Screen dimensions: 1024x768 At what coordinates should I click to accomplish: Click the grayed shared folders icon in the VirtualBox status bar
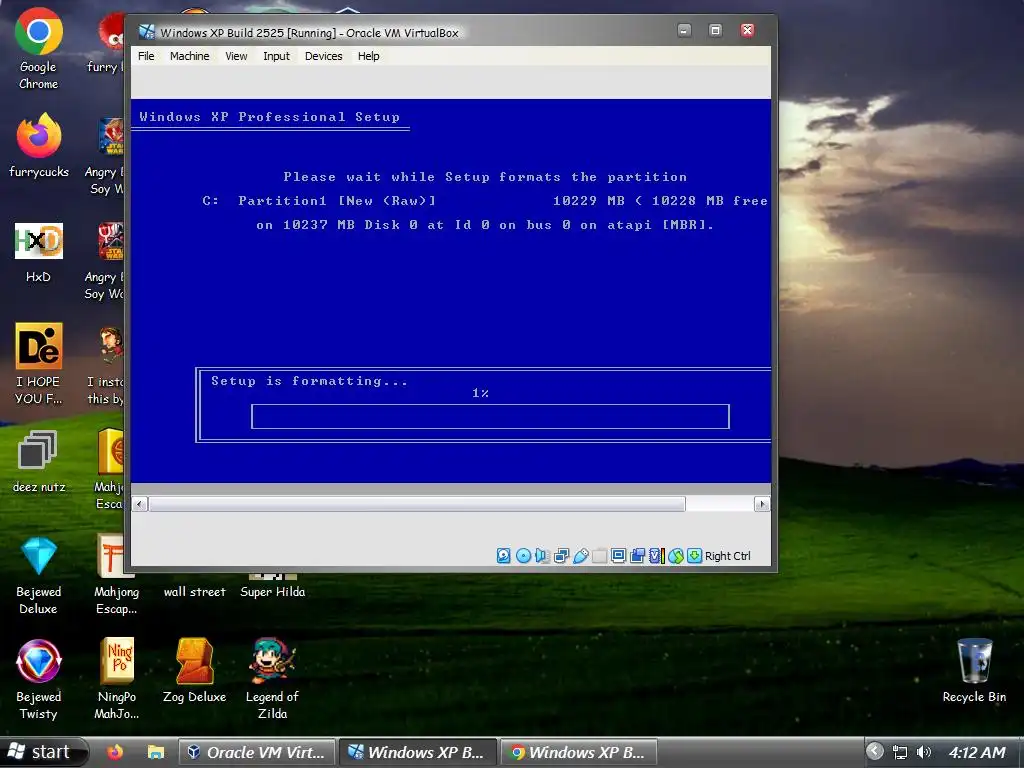click(600, 556)
